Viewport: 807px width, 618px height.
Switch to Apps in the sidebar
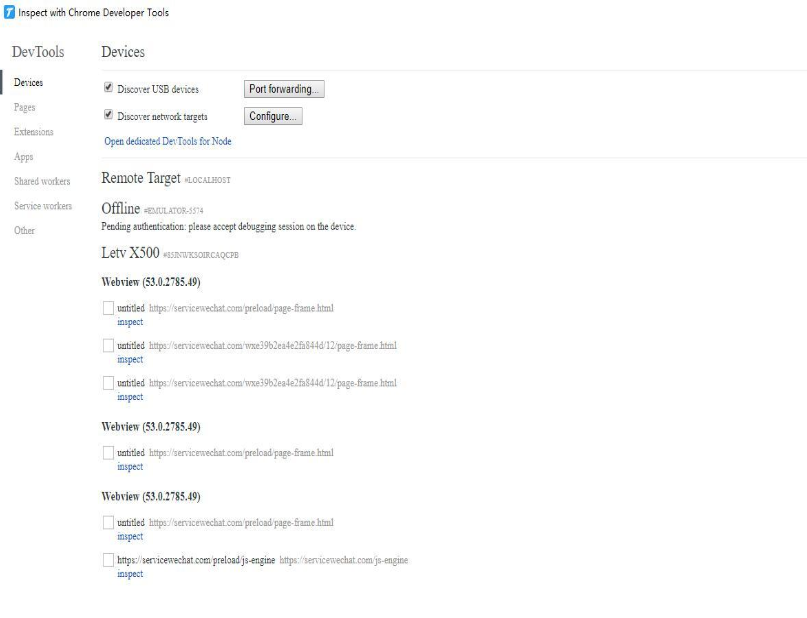23,156
